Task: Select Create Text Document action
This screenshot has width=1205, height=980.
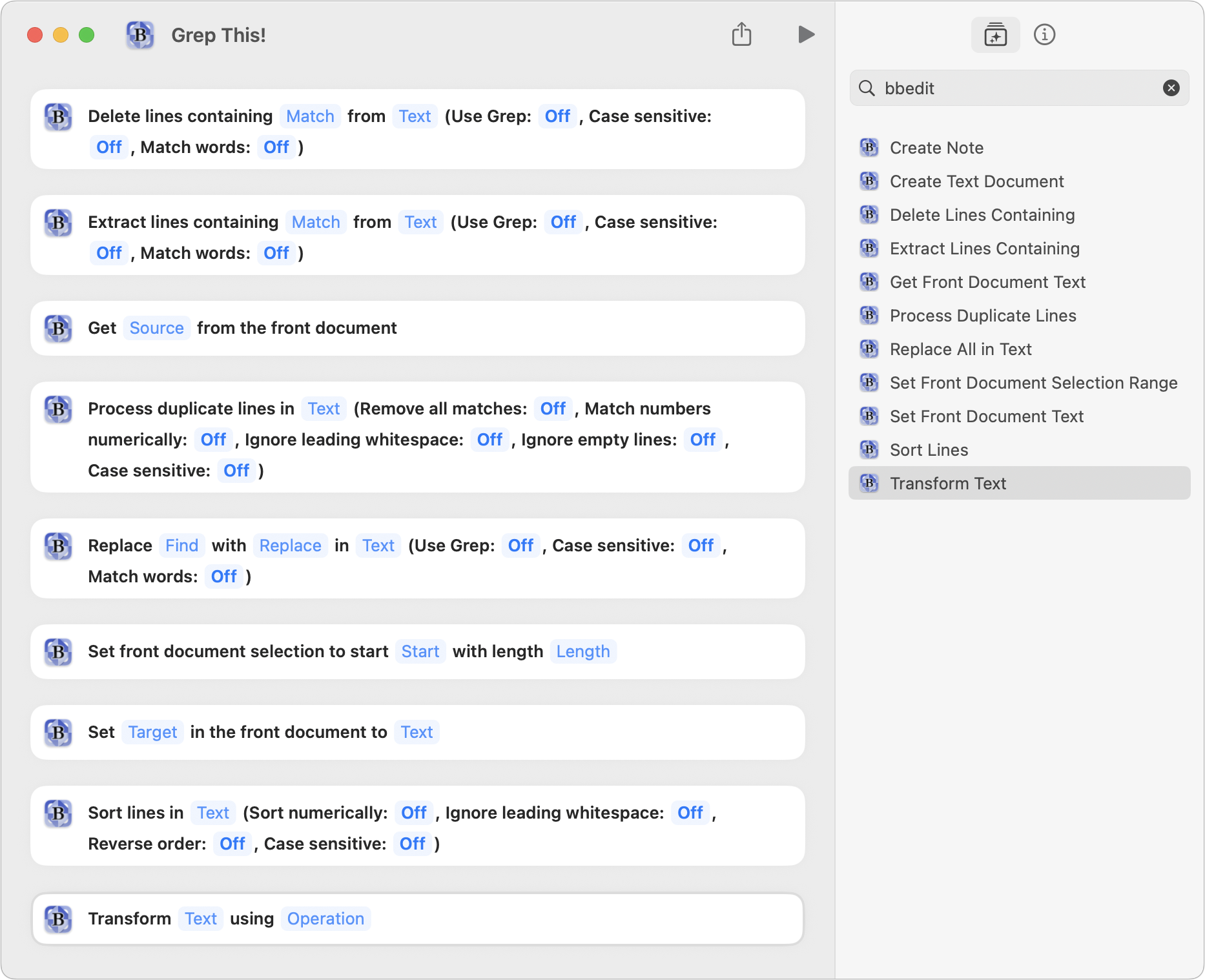Action: [x=1019, y=181]
